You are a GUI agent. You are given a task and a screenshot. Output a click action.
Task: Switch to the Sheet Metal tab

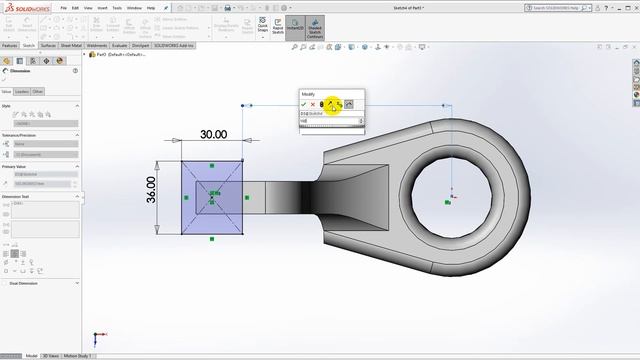[71, 45]
